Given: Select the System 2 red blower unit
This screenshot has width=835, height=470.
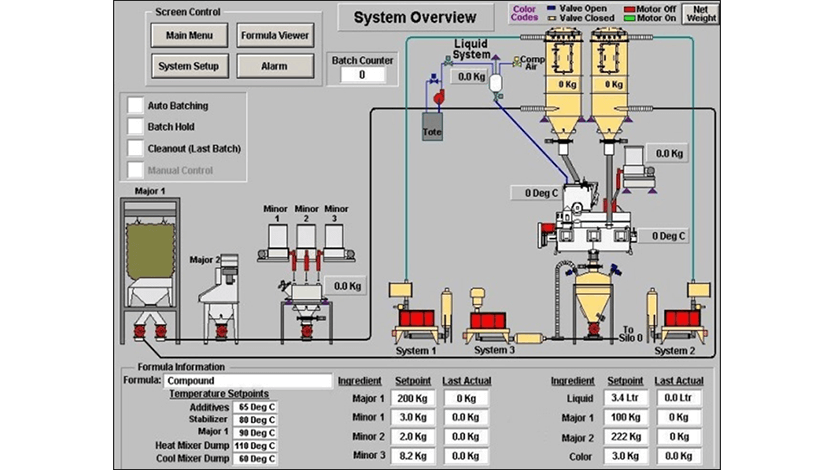Looking at the screenshot, I should pyautogui.click(x=684, y=320).
